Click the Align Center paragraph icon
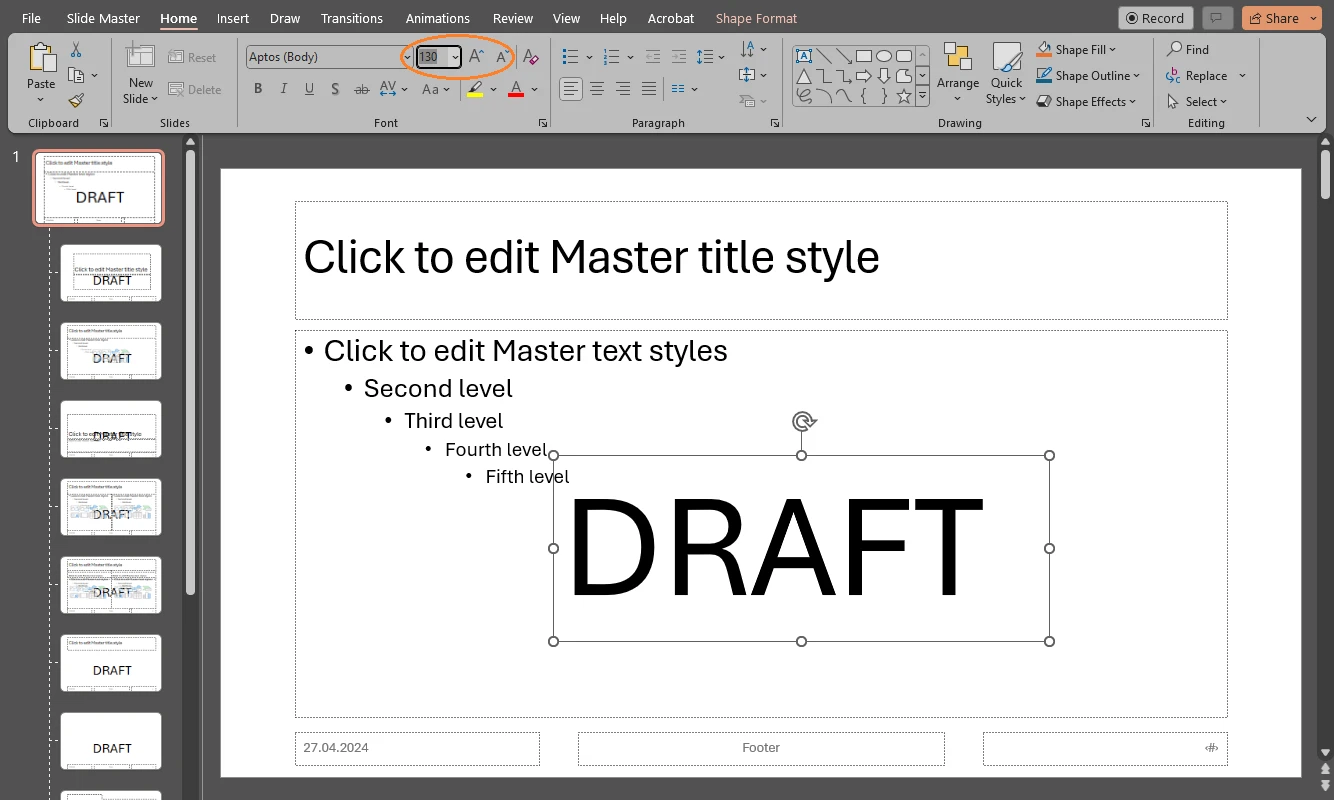 click(x=596, y=89)
